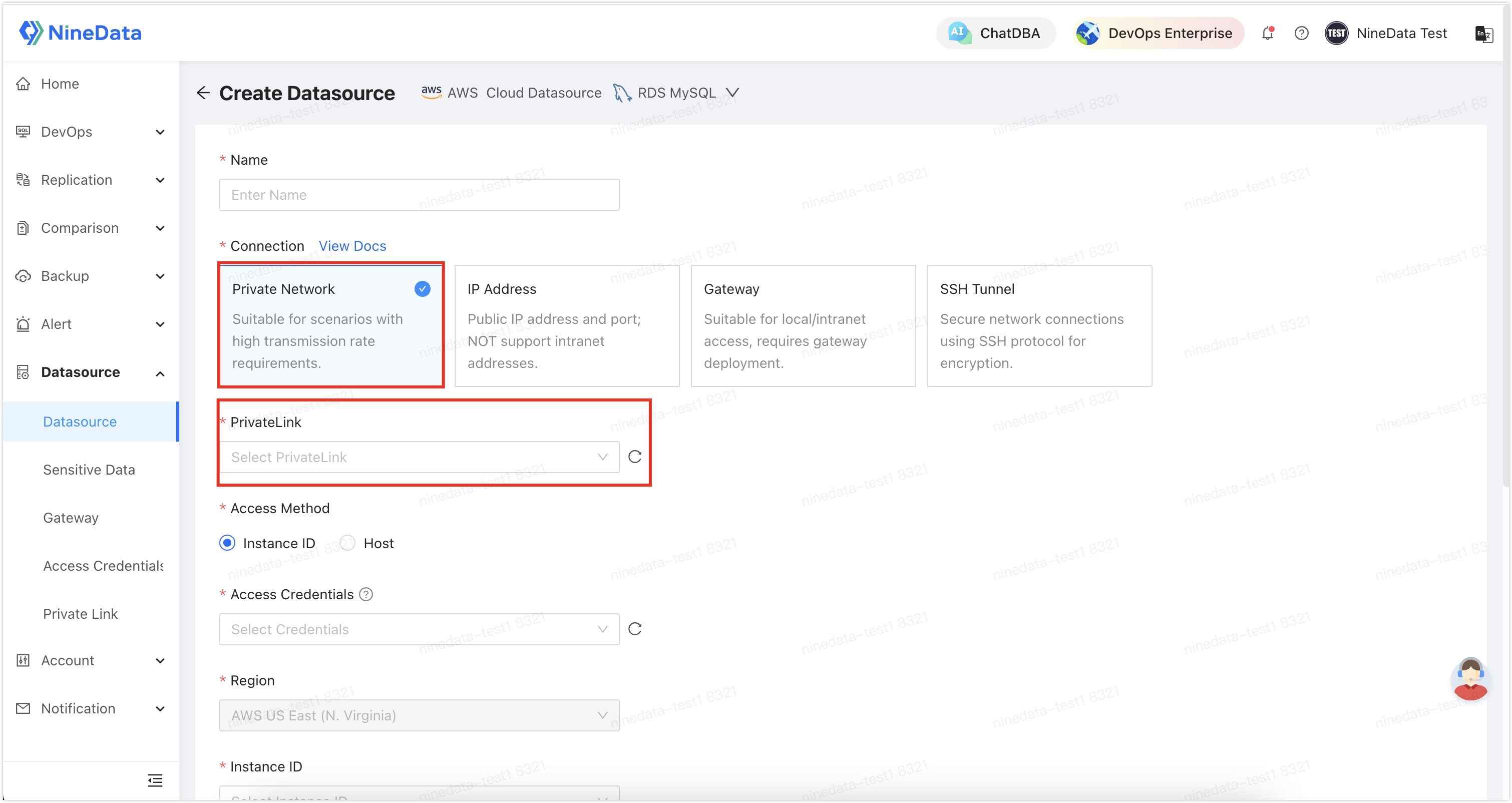Click the Comparison document icon
This screenshot has width=1512, height=803.
click(23, 228)
